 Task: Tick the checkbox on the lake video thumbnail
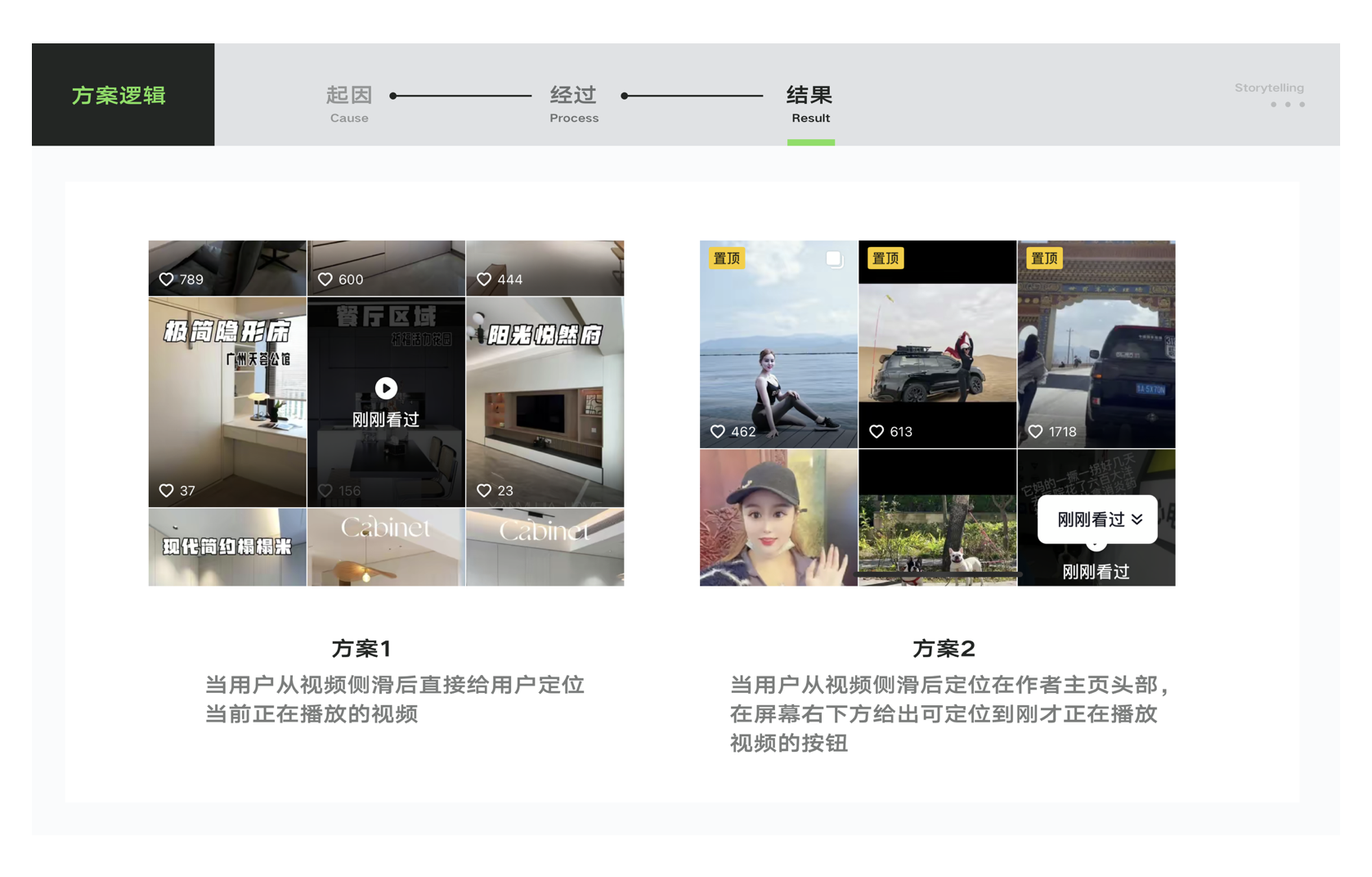tap(833, 259)
